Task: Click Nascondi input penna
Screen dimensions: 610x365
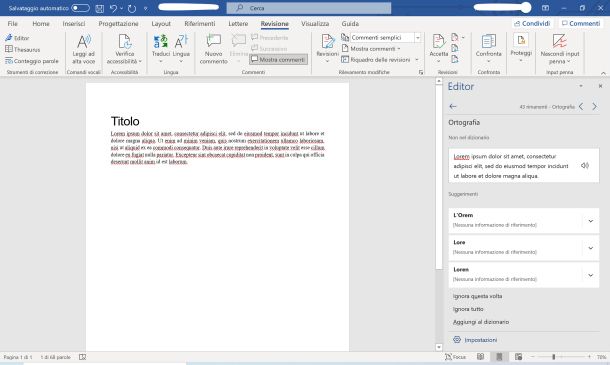Action: 559,49
